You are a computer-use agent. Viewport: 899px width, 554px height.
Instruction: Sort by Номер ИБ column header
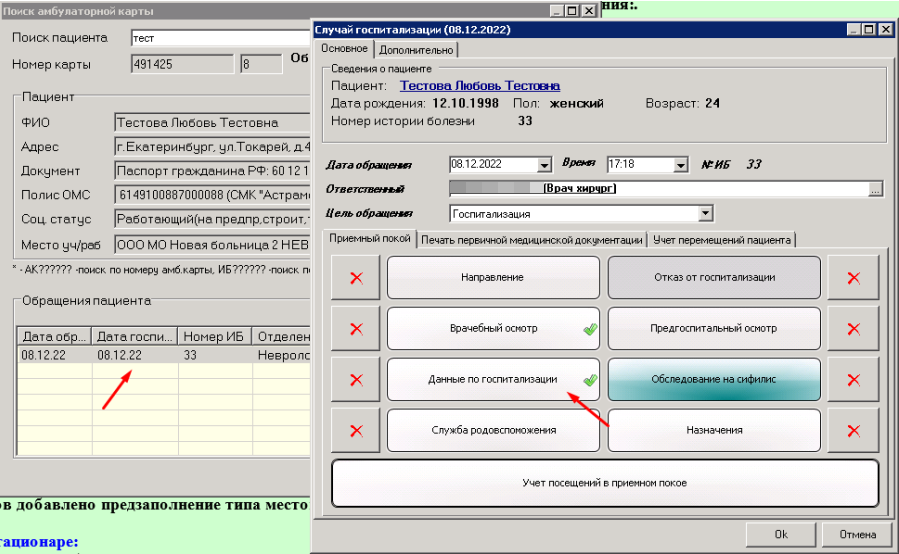click(214, 337)
